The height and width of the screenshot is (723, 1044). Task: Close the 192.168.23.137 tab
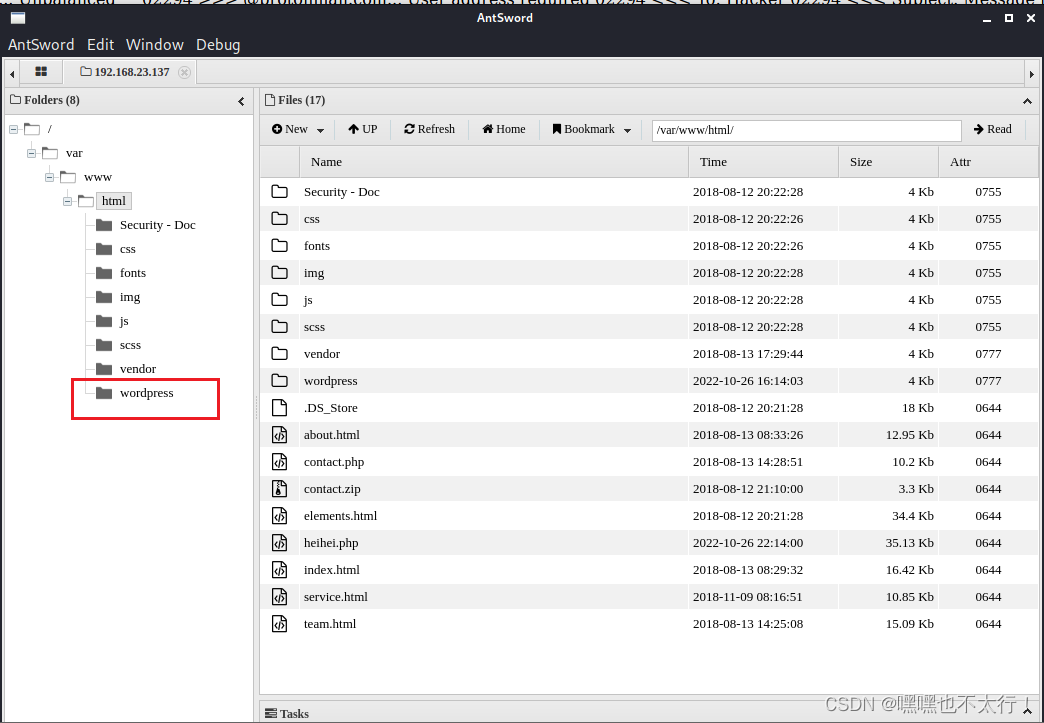pyautogui.click(x=184, y=72)
